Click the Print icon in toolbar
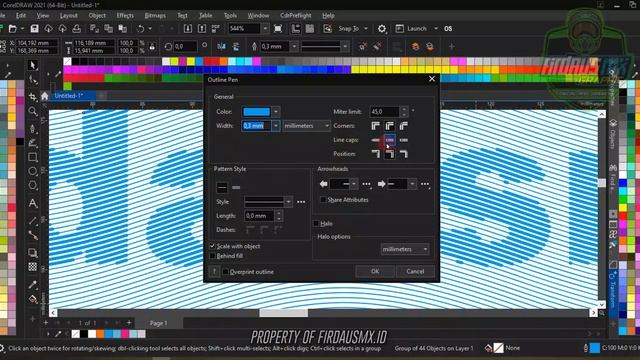 click(76, 29)
